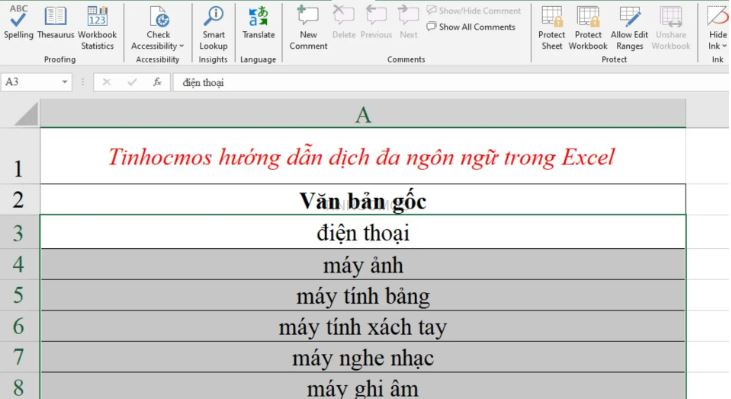Click Unshare Workbook

670,28
